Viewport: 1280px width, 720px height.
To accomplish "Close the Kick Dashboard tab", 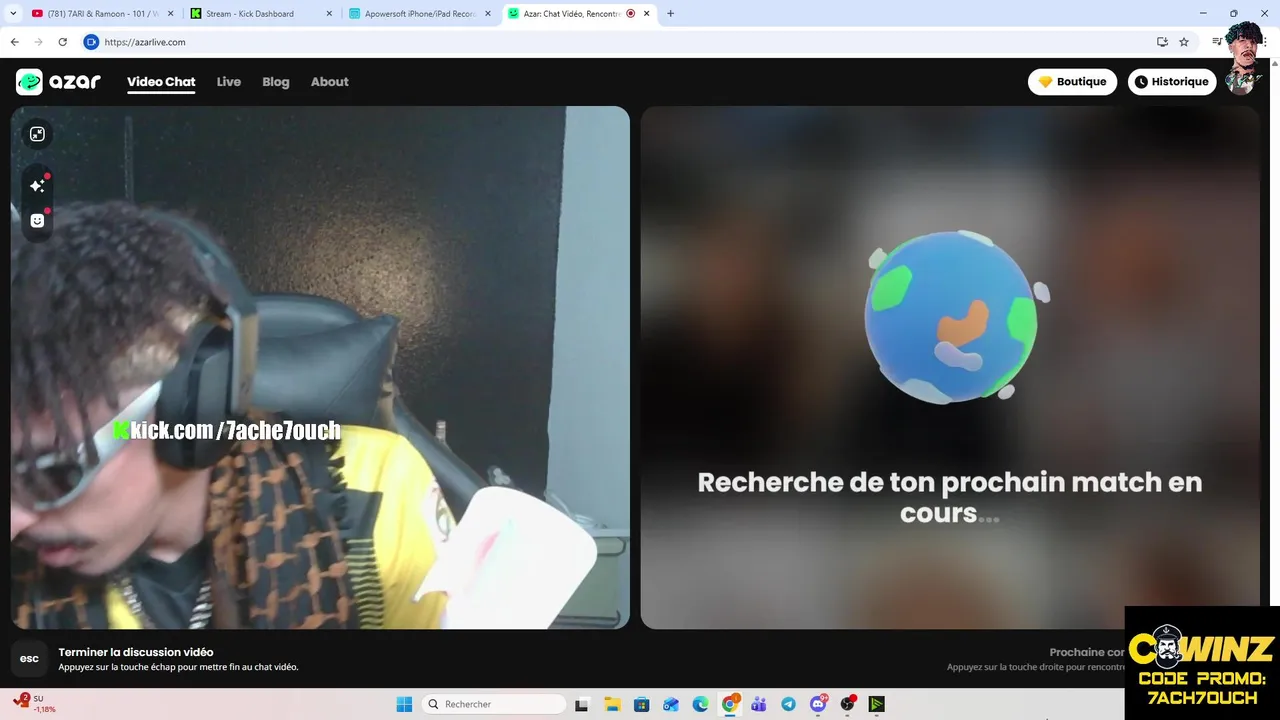I will click(x=329, y=14).
